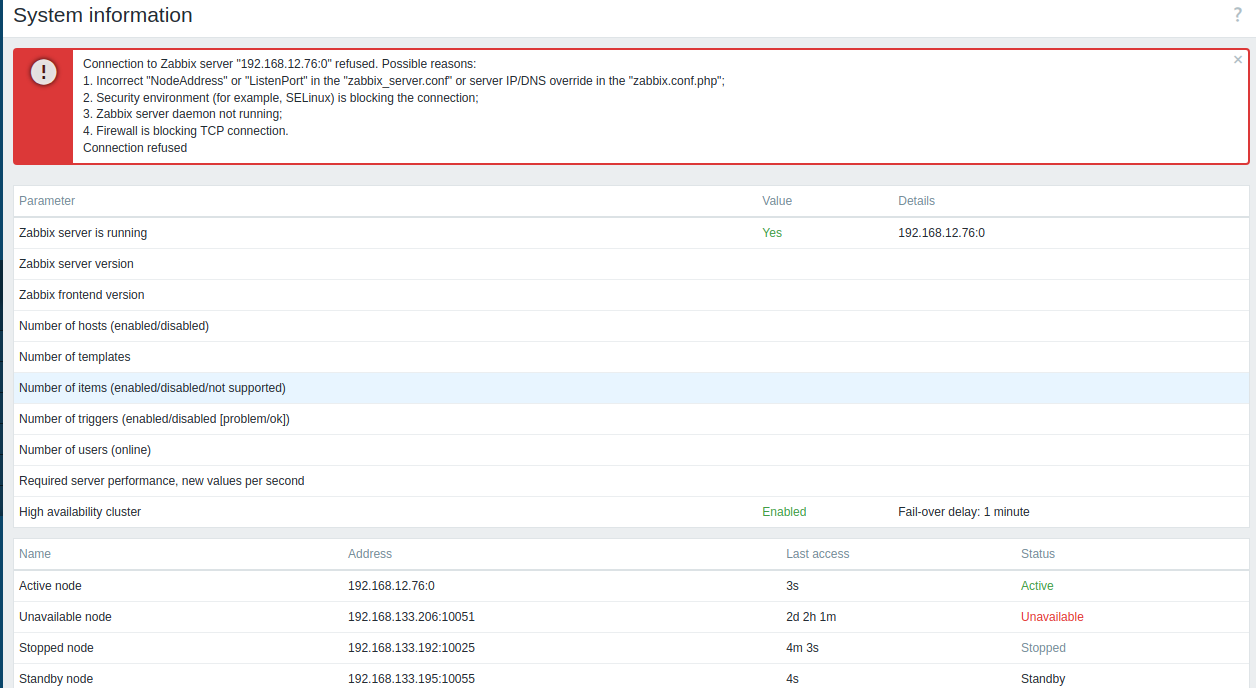The width and height of the screenshot is (1256, 688).
Task: Select the highlighted 'Number of items' row
Action: point(631,388)
